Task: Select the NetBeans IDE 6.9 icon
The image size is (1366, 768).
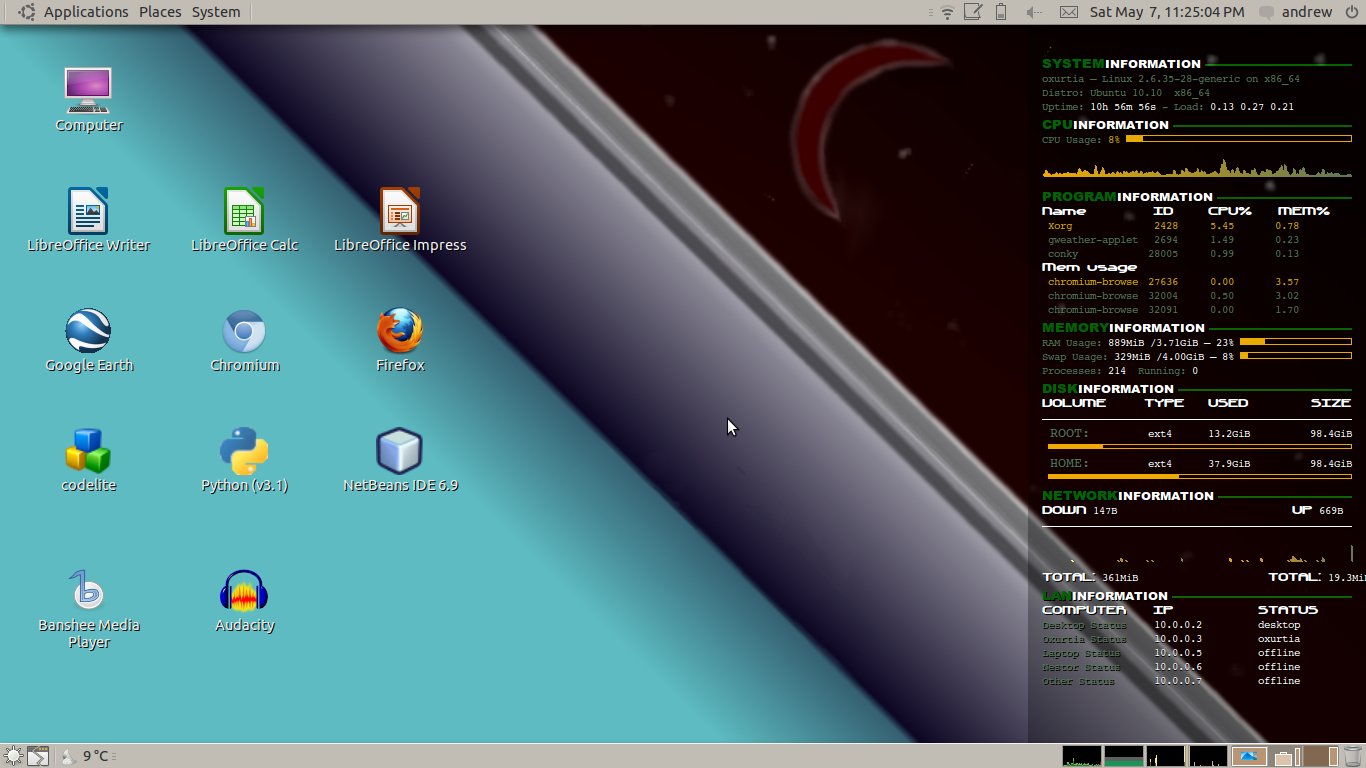Action: pyautogui.click(x=400, y=460)
